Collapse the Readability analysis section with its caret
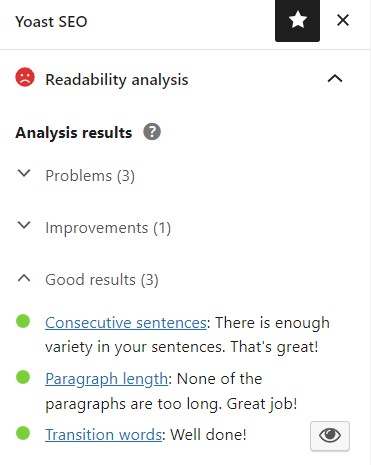 [335, 79]
